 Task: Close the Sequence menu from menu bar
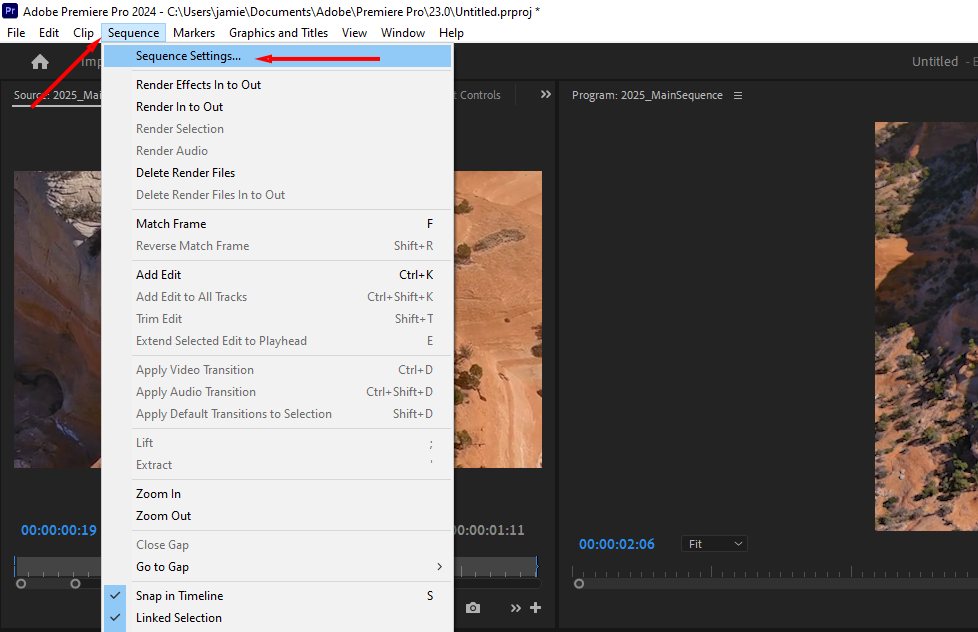[x=133, y=32]
